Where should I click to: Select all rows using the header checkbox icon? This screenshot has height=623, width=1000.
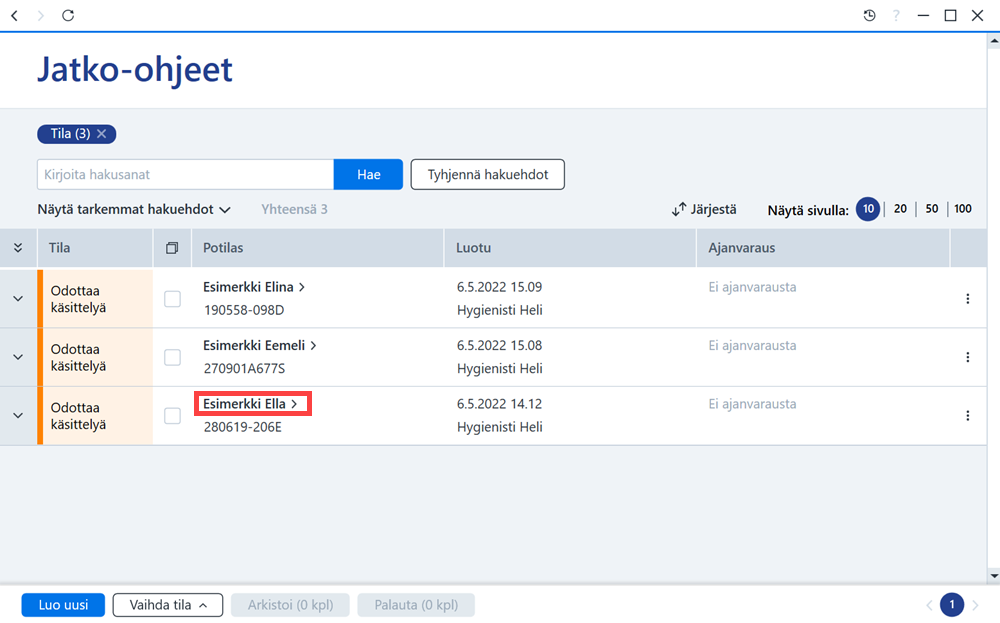[172, 248]
